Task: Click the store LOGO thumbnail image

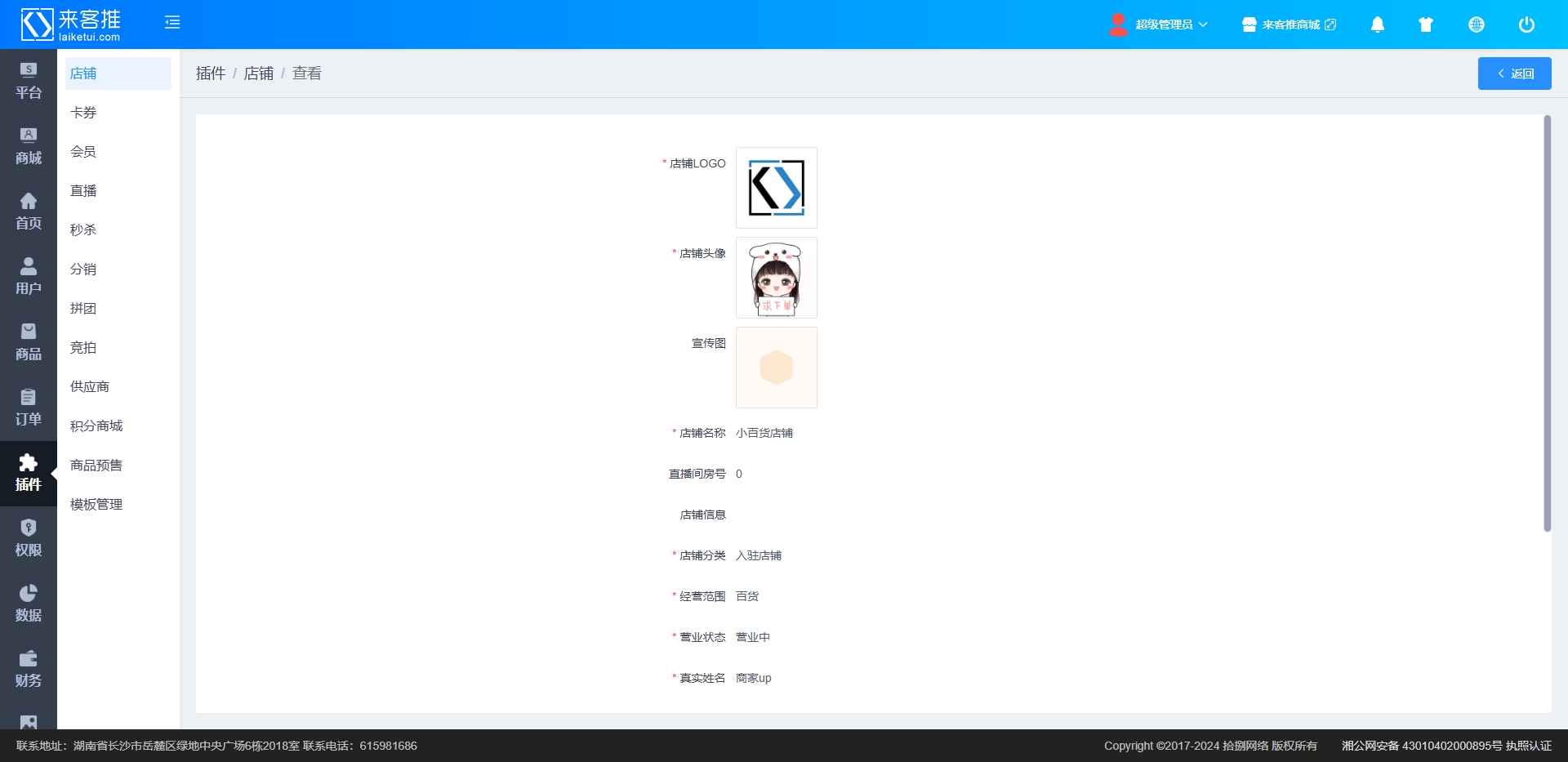Action: [x=776, y=188]
